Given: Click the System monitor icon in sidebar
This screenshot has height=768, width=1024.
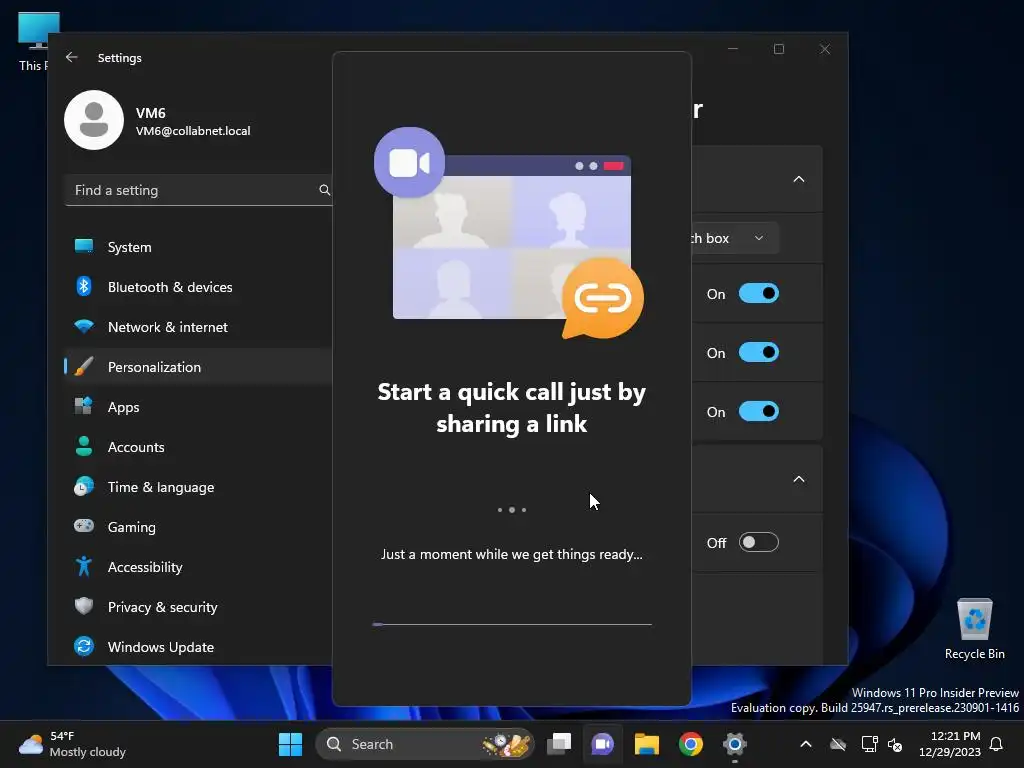Looking at the screenshot, I should click(x=84, y=246).
